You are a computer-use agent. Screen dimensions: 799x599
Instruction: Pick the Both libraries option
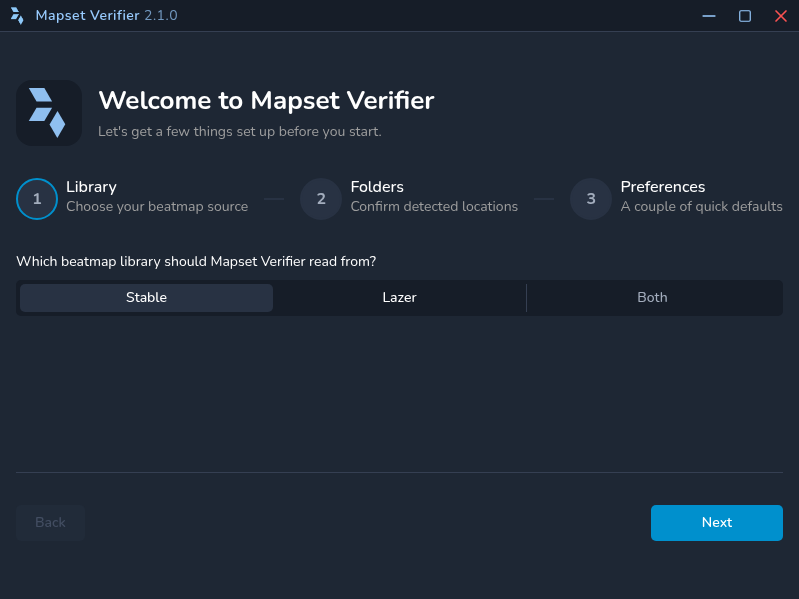pyautogui.click(x=652, y=297)
